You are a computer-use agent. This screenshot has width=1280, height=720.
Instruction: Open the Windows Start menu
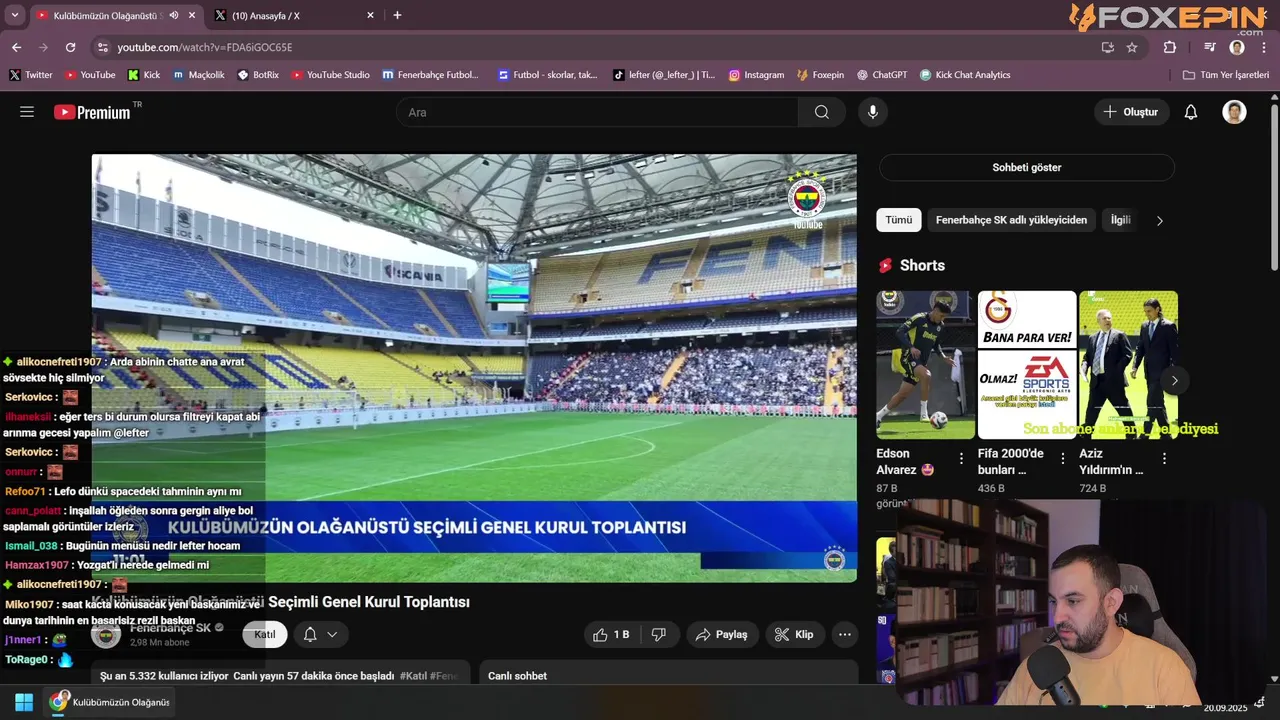[x=23, y=702]
